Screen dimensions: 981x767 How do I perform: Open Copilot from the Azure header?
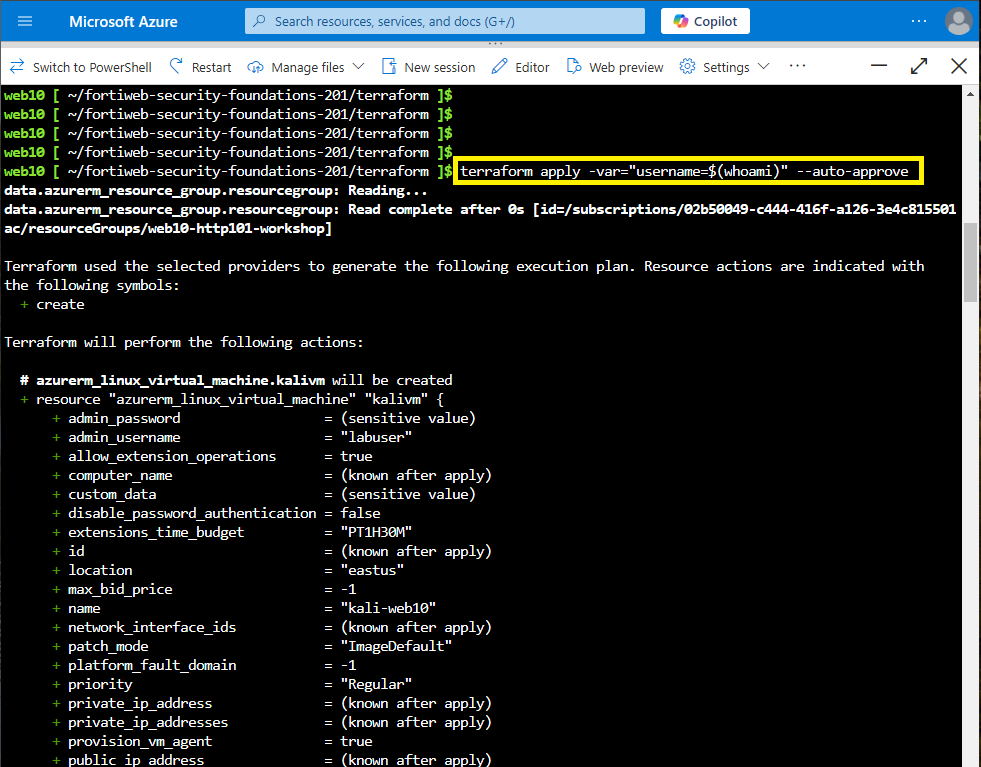tap(705, 21)
